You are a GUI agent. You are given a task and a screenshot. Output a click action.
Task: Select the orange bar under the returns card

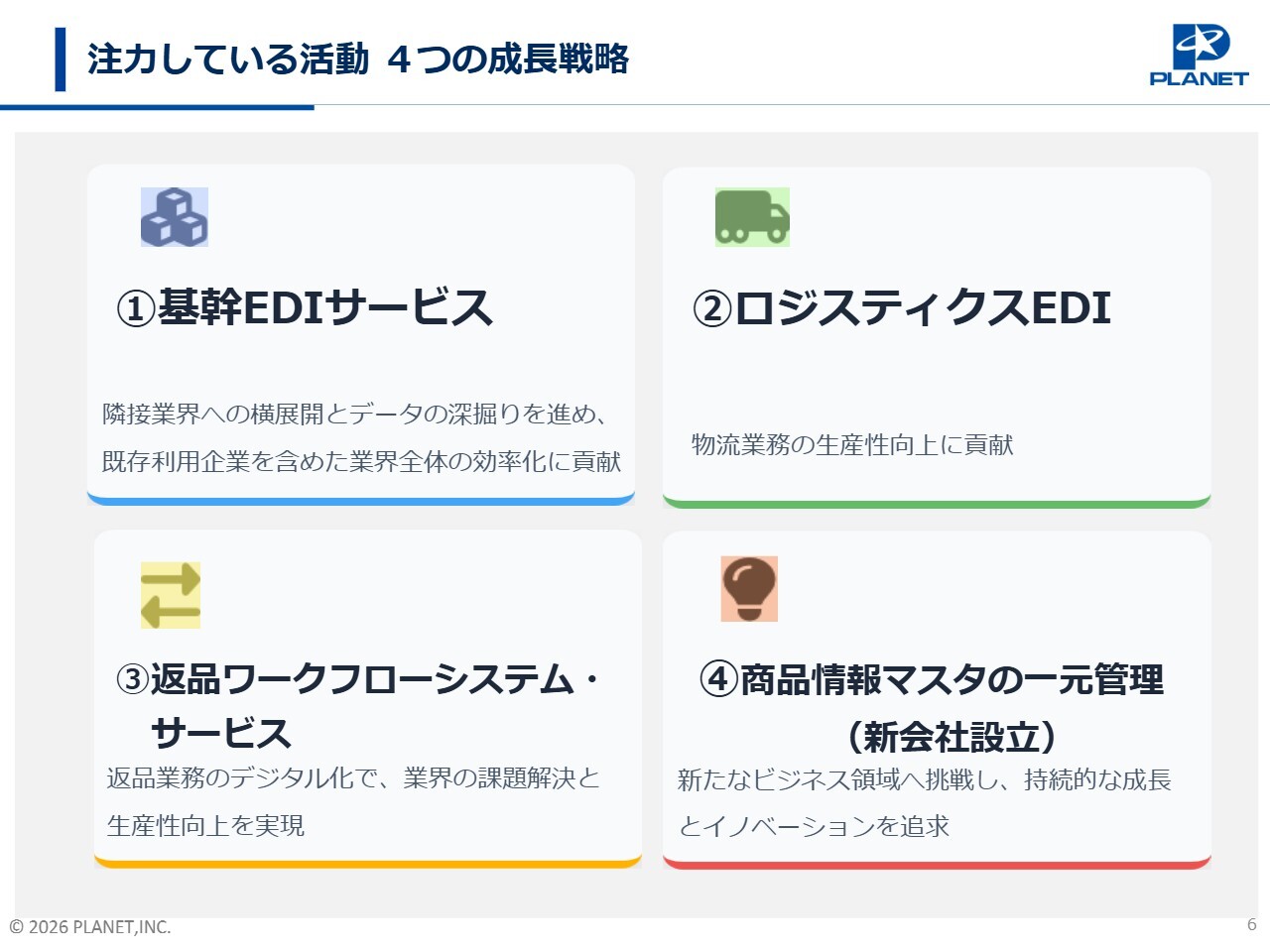click(x=367, y=864)
